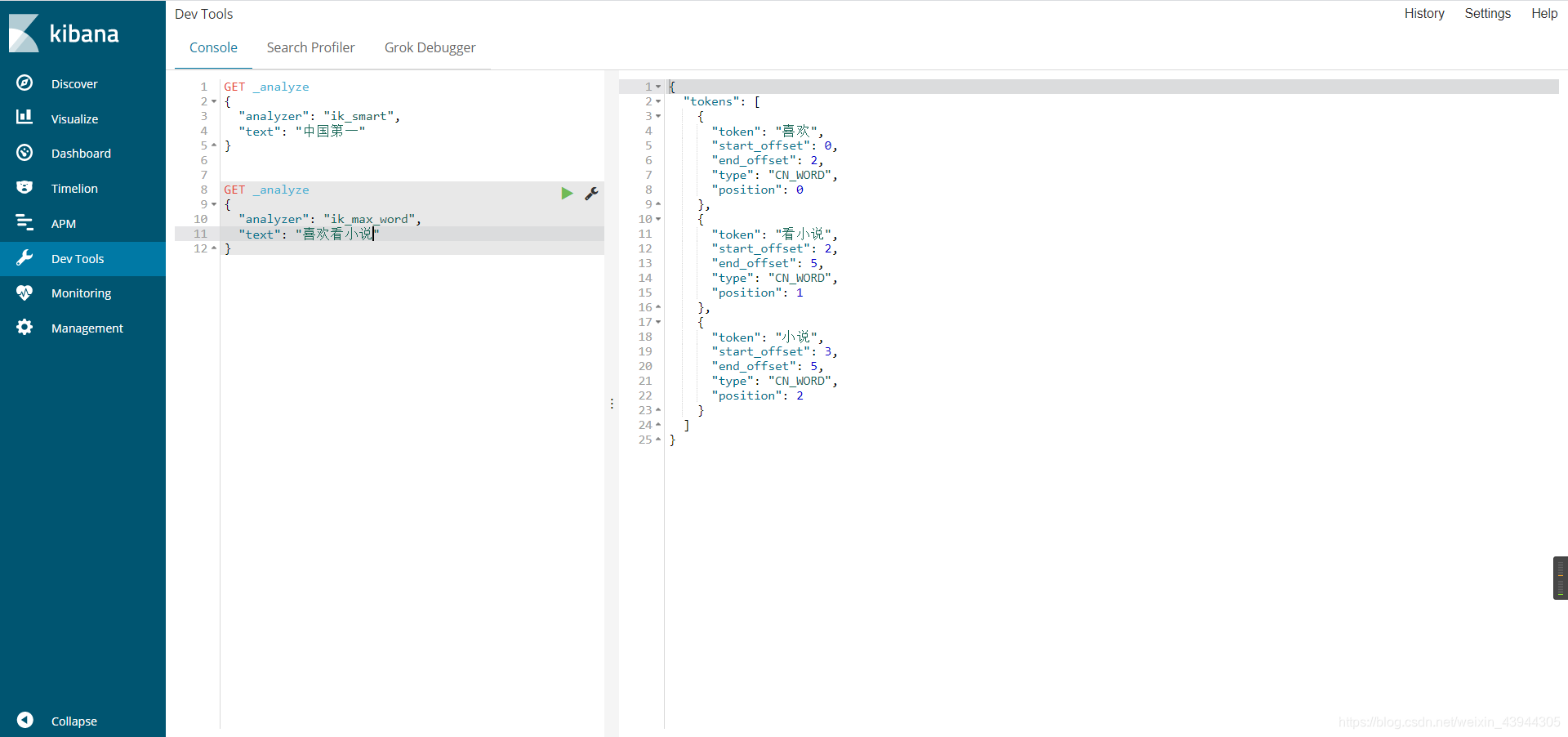Go to Management page

(87, 328)
